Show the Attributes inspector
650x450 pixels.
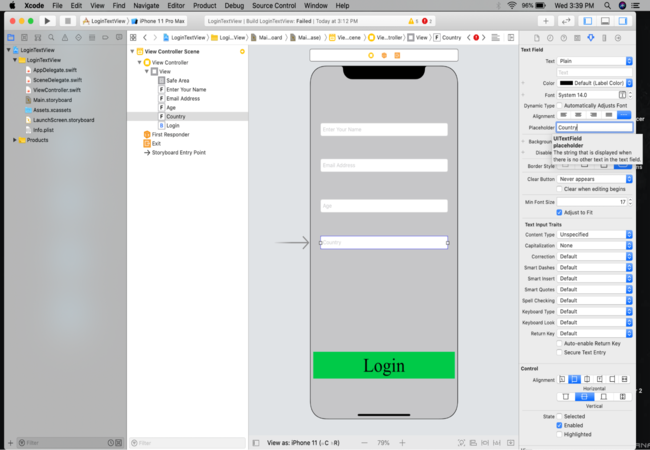[591, 38]
